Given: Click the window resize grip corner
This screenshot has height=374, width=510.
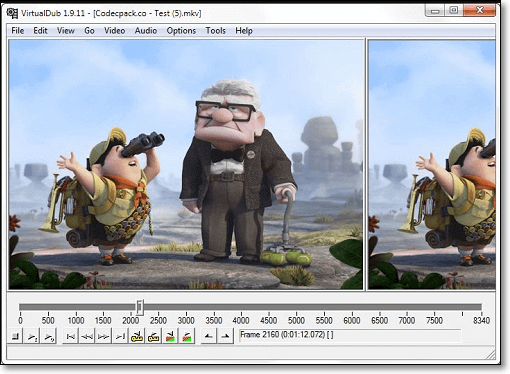Looking at the screenshot, I should pos(491,355).
